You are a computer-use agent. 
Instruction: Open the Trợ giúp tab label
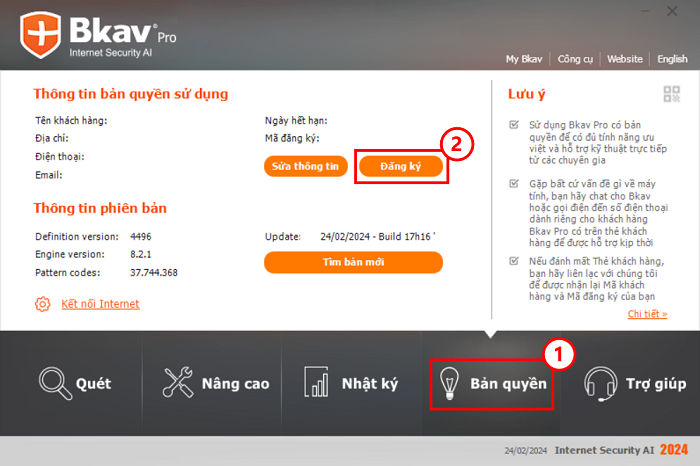pos(656,383)
